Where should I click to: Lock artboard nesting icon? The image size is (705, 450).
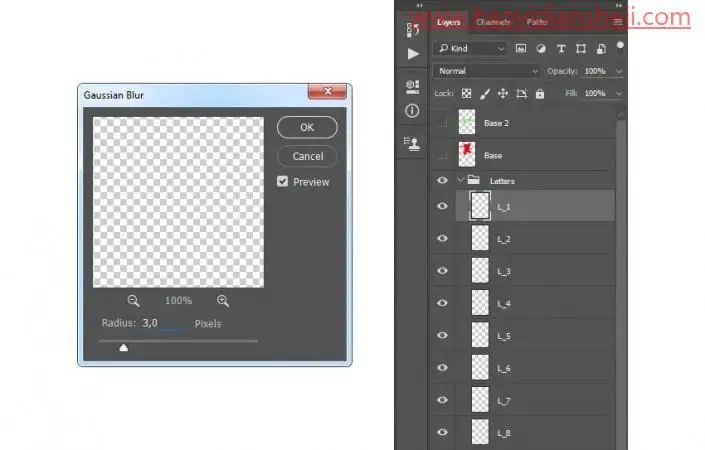pyautogui.click(x=522, y=94)
